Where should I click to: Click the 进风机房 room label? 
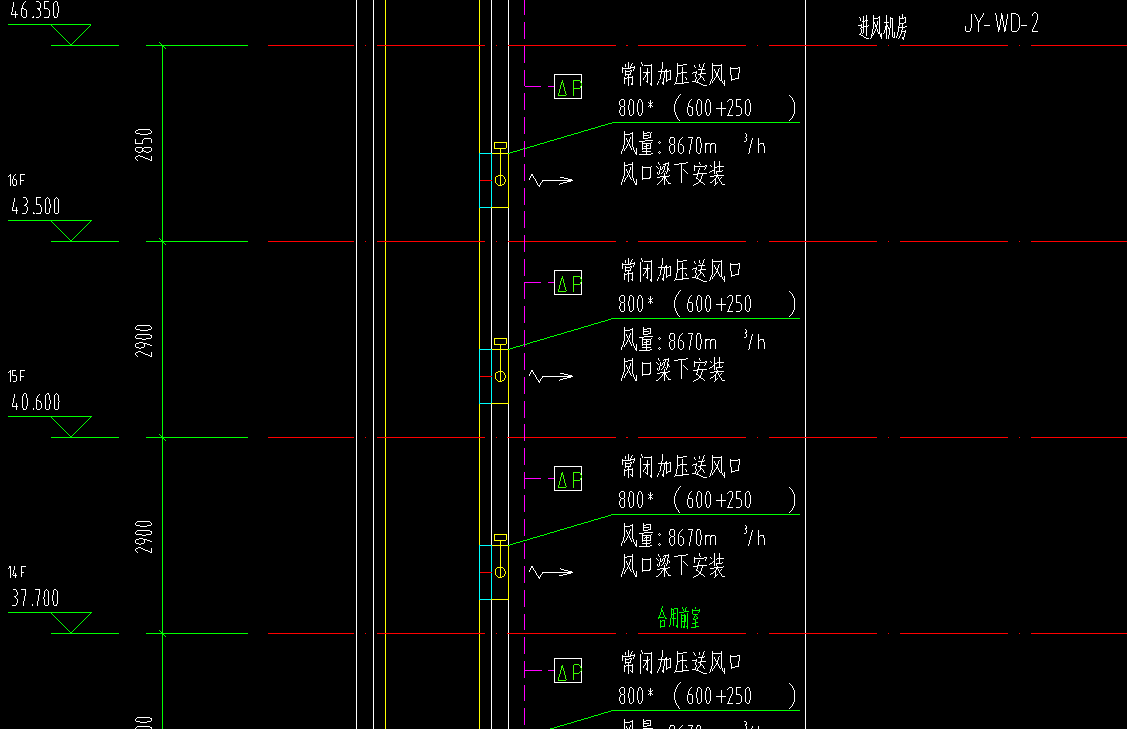tap(883, 27)
